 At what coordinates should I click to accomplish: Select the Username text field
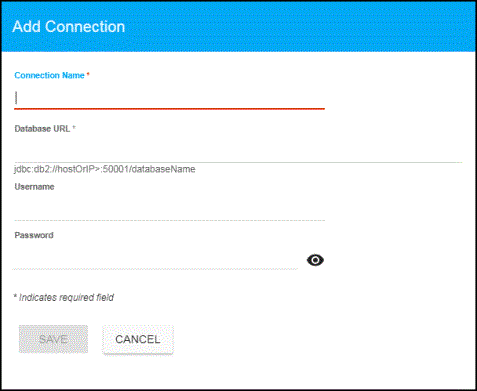pos(169,210)
